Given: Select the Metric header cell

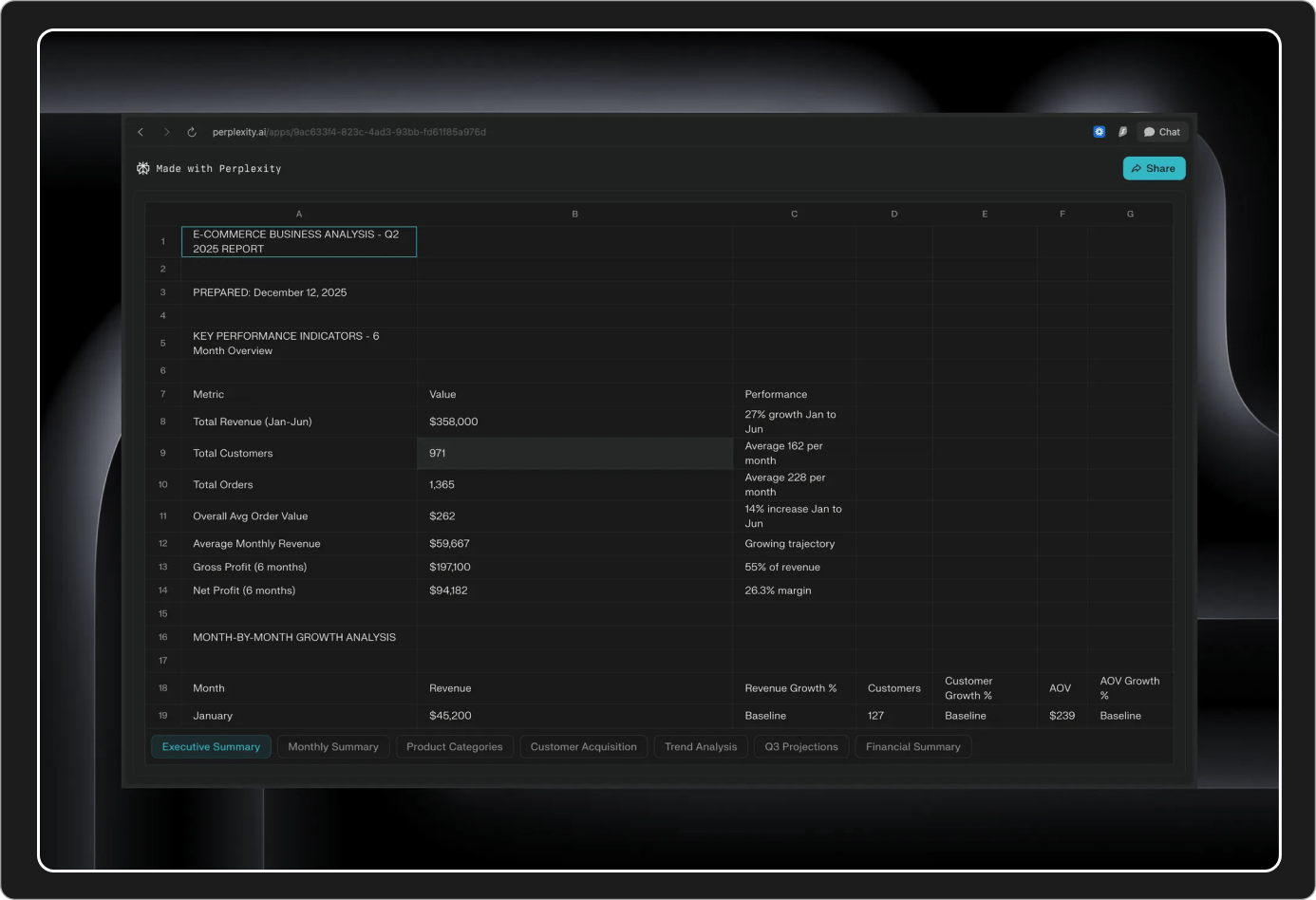Looking at the screenshot, I should coord(299,394).
